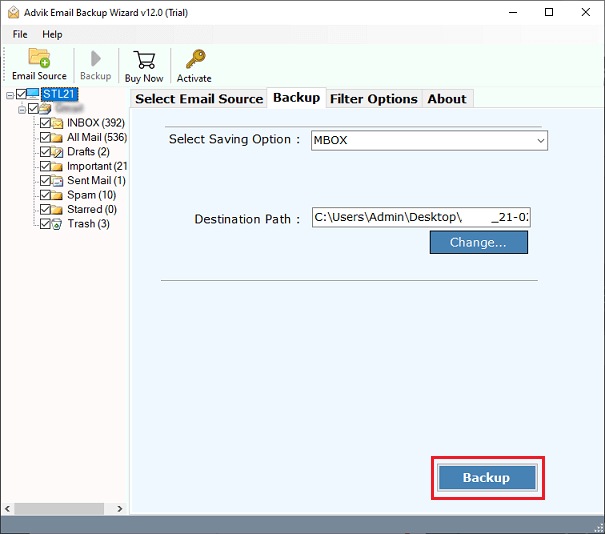Image resolution: width=605 pixels, height=534 pixels.
Task: Select the Sent Mail folder icon
Action: pos(58,181)
